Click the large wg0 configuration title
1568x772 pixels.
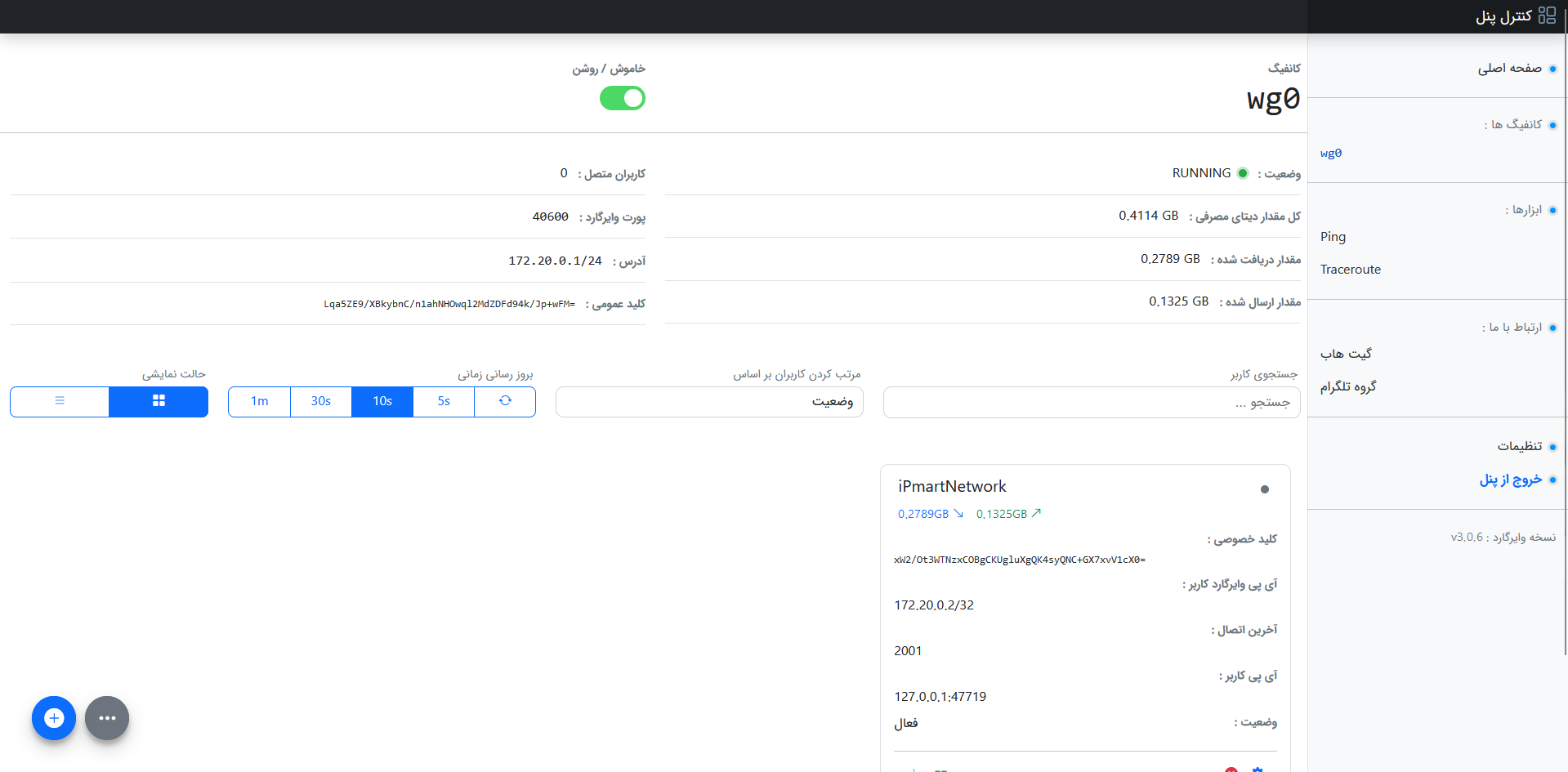tap(1273, 99)
